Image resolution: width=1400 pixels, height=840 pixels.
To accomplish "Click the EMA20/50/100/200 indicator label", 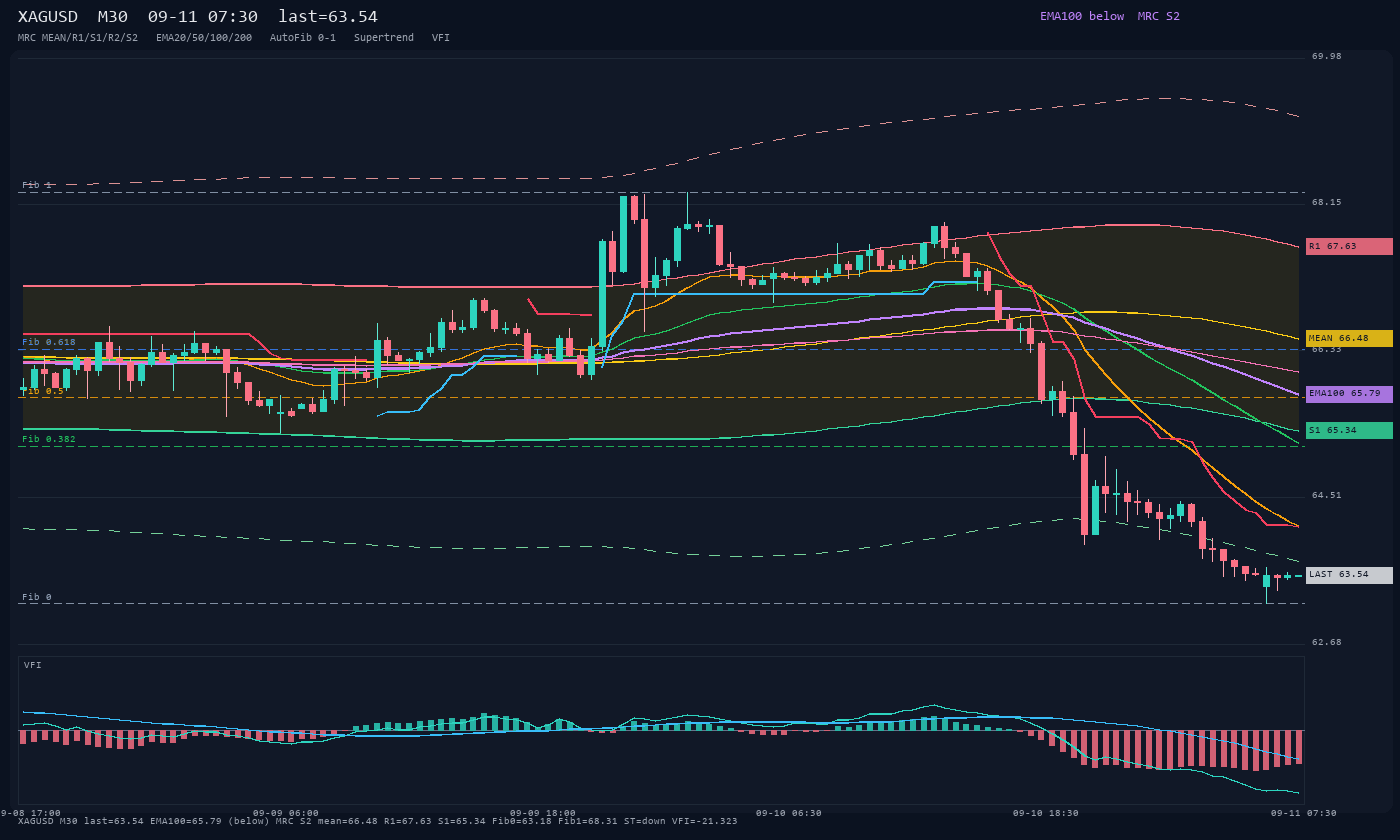I will click(204, 38).
